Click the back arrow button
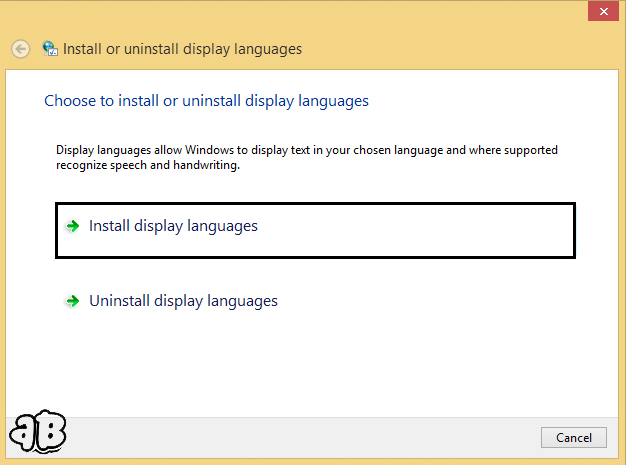 [20, 49]
